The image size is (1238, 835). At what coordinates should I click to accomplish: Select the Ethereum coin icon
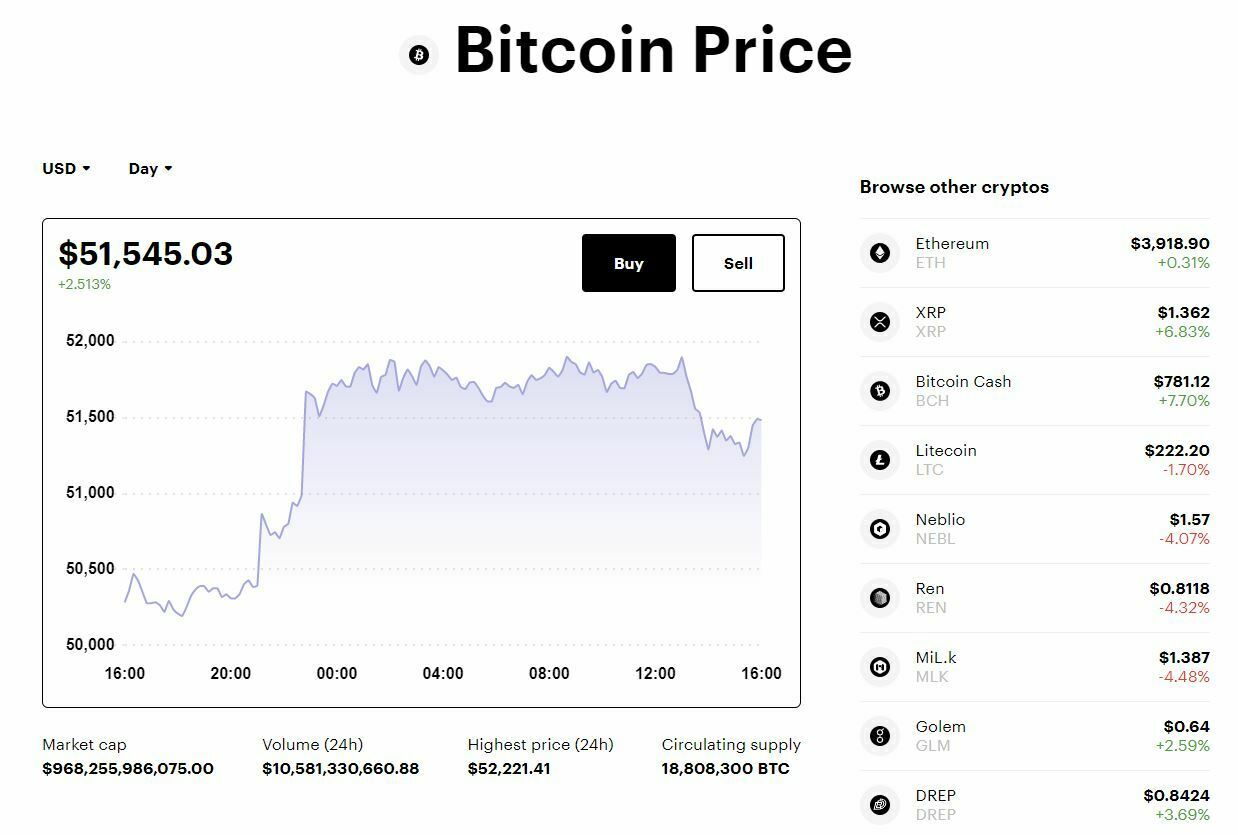point(879,252)
